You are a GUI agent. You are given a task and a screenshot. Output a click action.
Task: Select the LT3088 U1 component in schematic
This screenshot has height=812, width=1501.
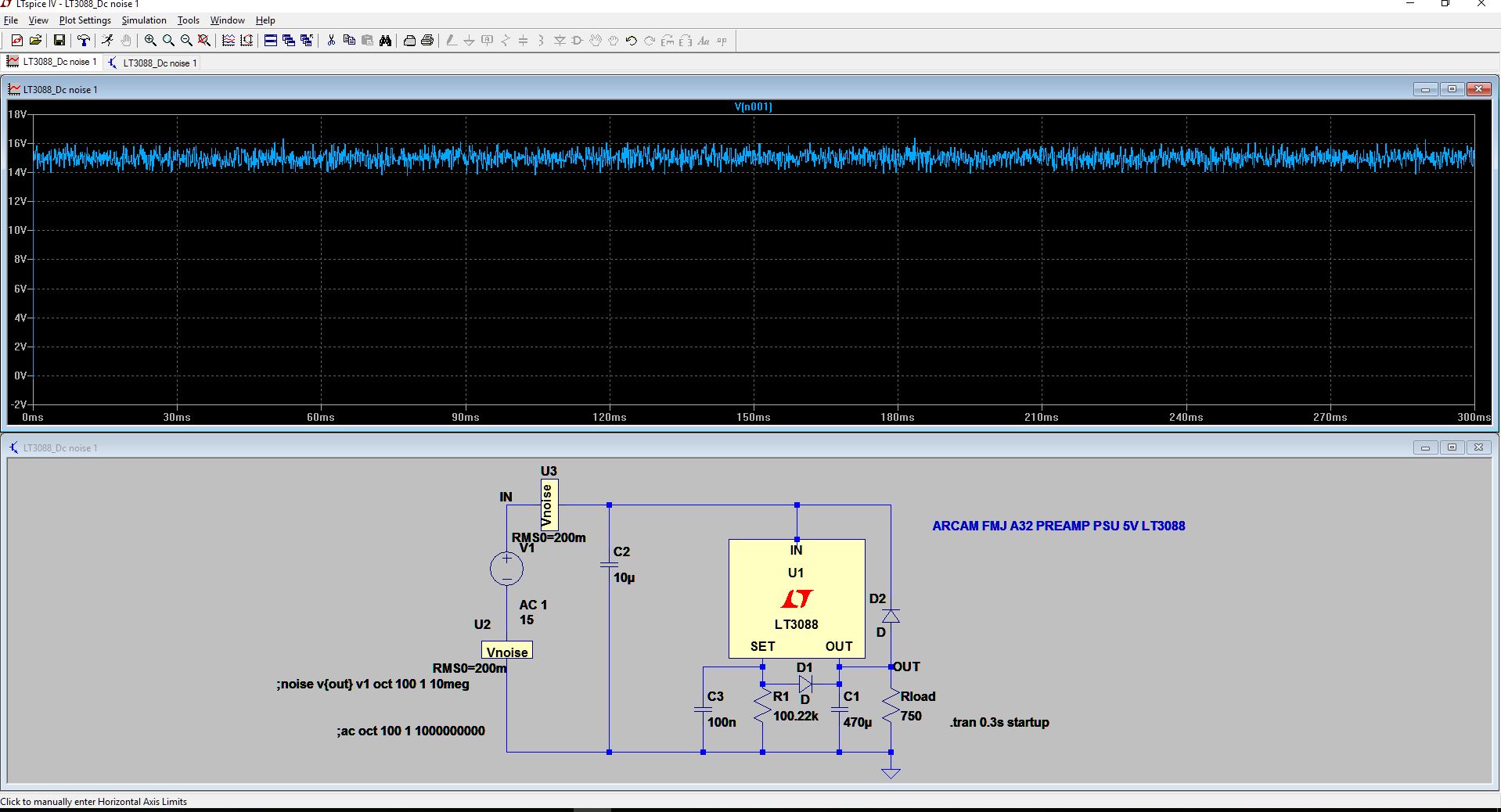coord(797,598)
